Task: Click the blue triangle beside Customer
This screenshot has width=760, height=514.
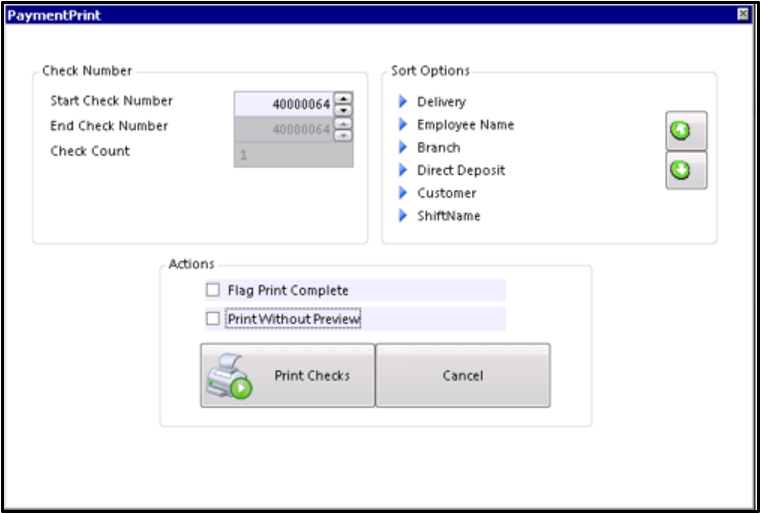Action: tap(403, 193)
